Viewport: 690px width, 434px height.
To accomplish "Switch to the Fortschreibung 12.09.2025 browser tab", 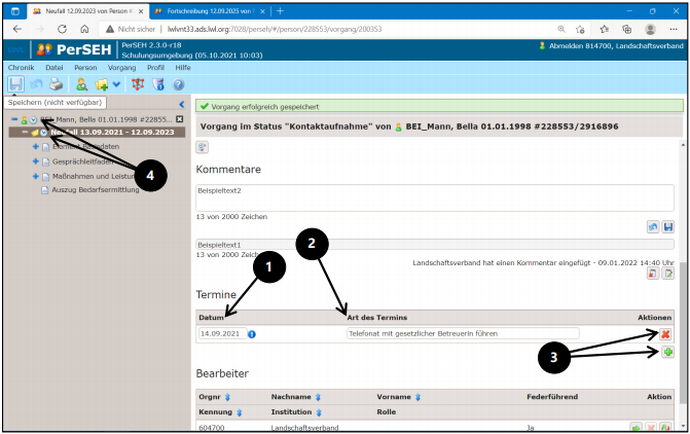I will (x=209, y=11).
